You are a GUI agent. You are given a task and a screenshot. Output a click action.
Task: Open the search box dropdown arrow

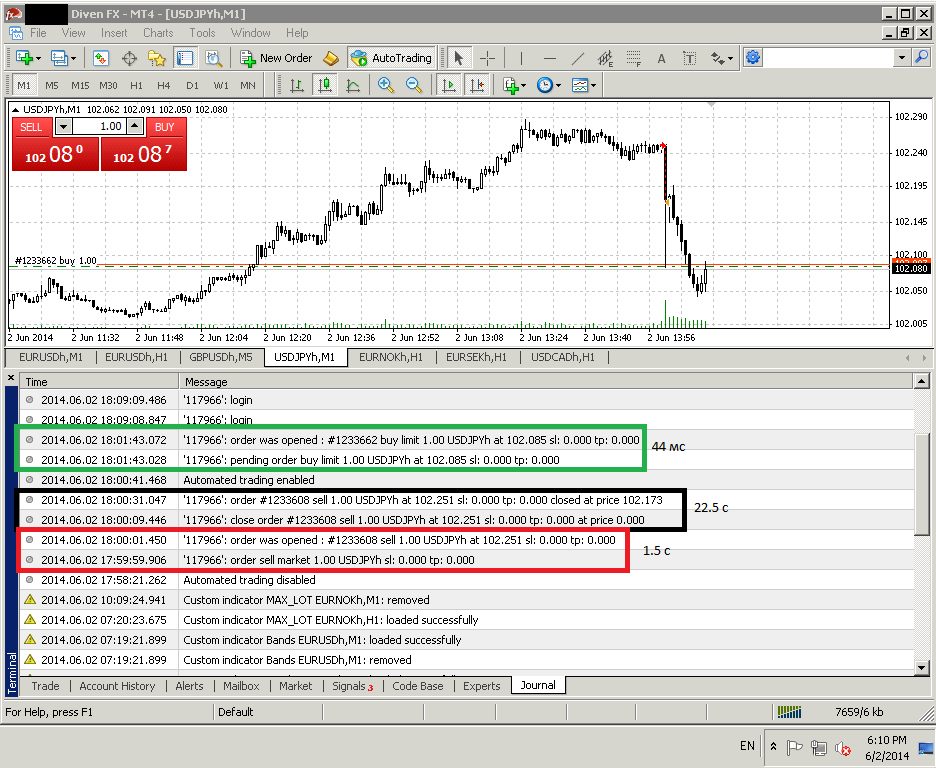click(x=902, y=58)
